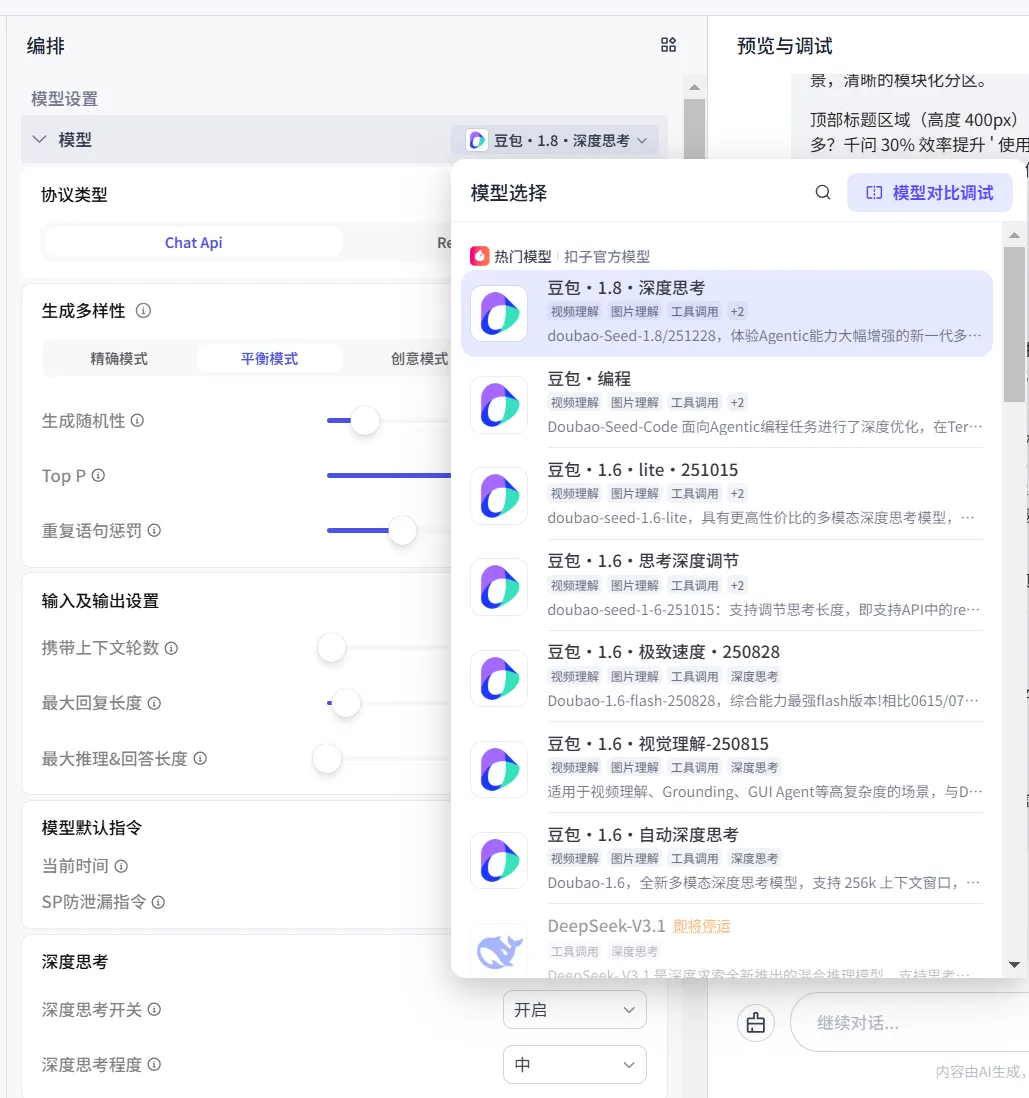Screen dimensions: 1029x1098
Task: Click the 模型对比调试 button
Action: (x=930, y=193)
